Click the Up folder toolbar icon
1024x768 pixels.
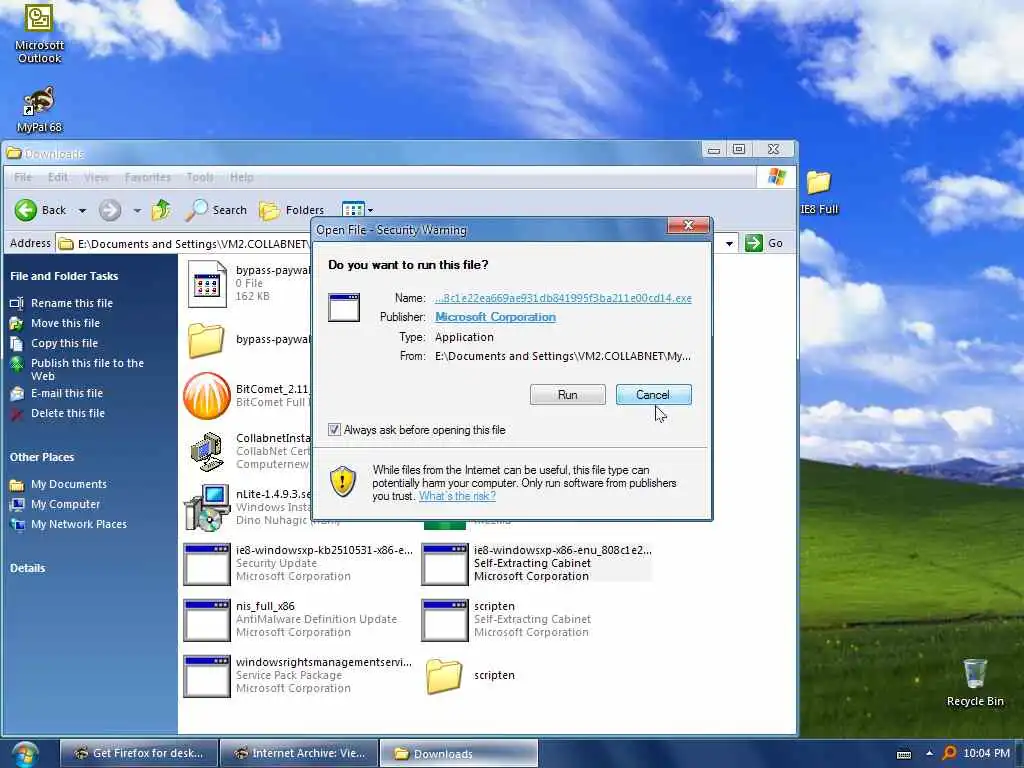[161, 210]
